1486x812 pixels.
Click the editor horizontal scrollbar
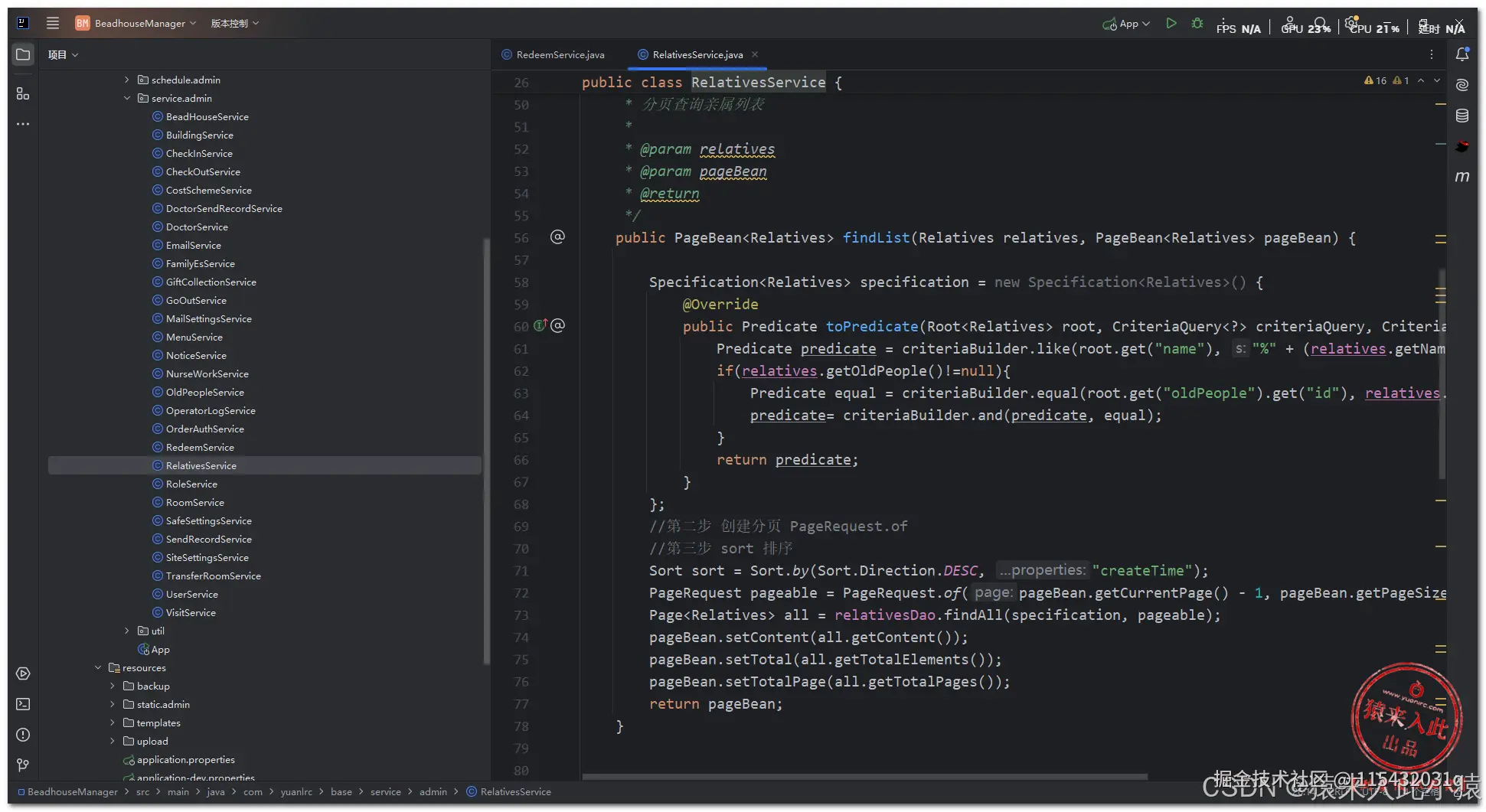(864, 777)
